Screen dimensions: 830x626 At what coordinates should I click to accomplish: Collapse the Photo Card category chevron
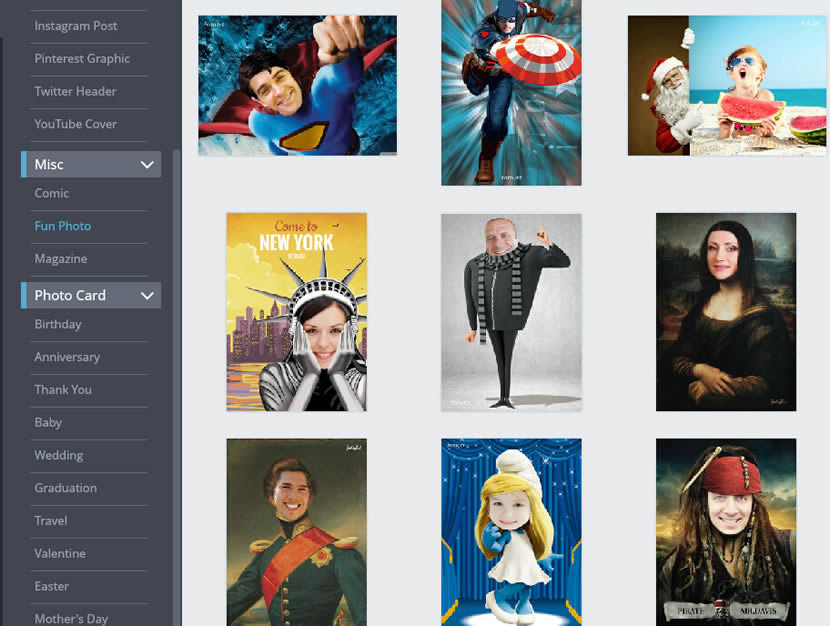click(x=147, y=295)
